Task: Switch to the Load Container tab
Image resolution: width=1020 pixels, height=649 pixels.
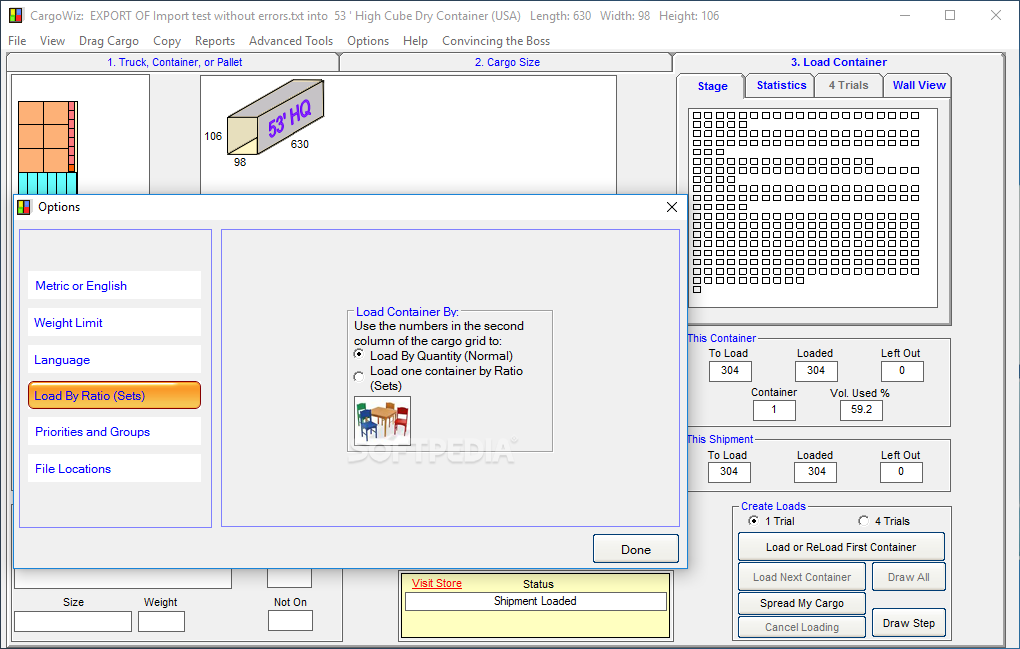Action: click(x=839, y=62)
